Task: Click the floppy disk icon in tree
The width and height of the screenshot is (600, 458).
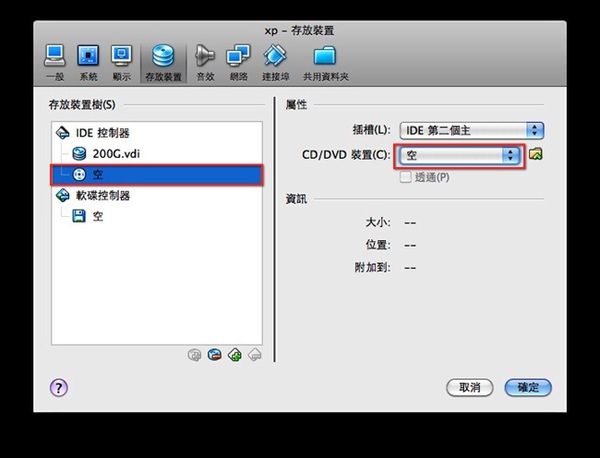Action: click(x=79, y=216)
